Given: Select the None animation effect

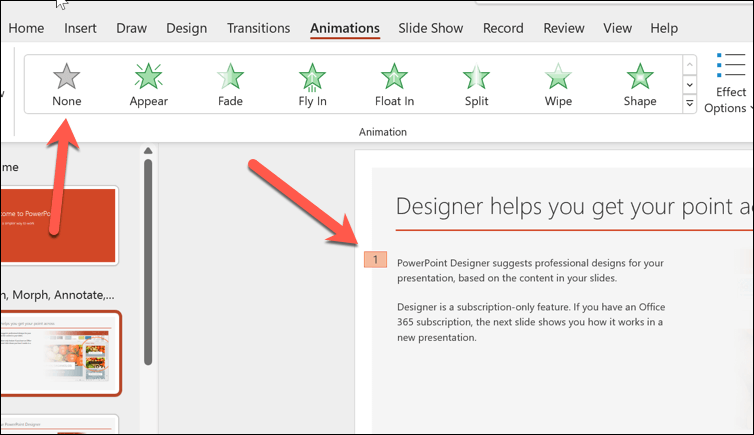Looking at the screenshot, I should [x=67, y=85].
